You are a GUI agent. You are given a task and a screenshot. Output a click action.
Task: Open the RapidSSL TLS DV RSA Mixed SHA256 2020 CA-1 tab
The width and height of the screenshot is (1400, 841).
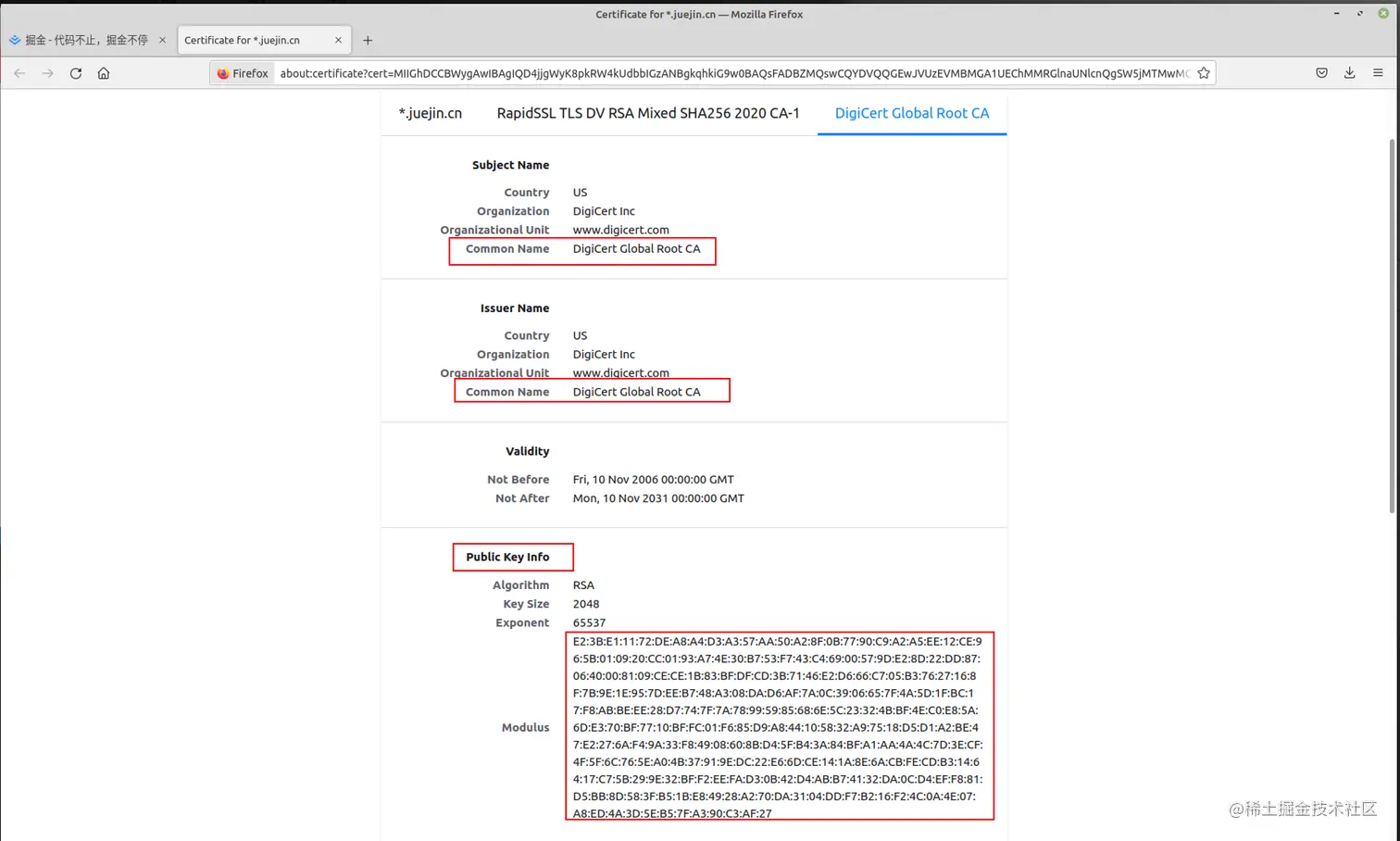coord(648,113)
